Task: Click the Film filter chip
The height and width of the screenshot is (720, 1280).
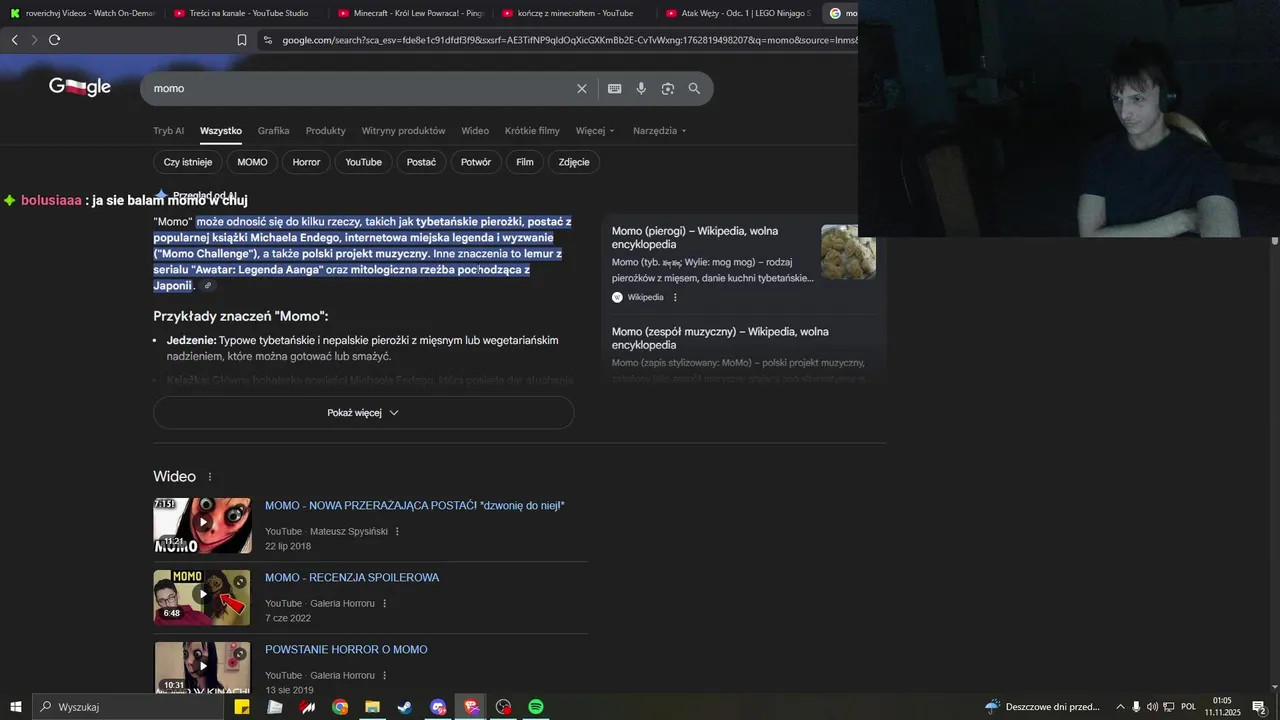Action: click(x=525, y=162)
